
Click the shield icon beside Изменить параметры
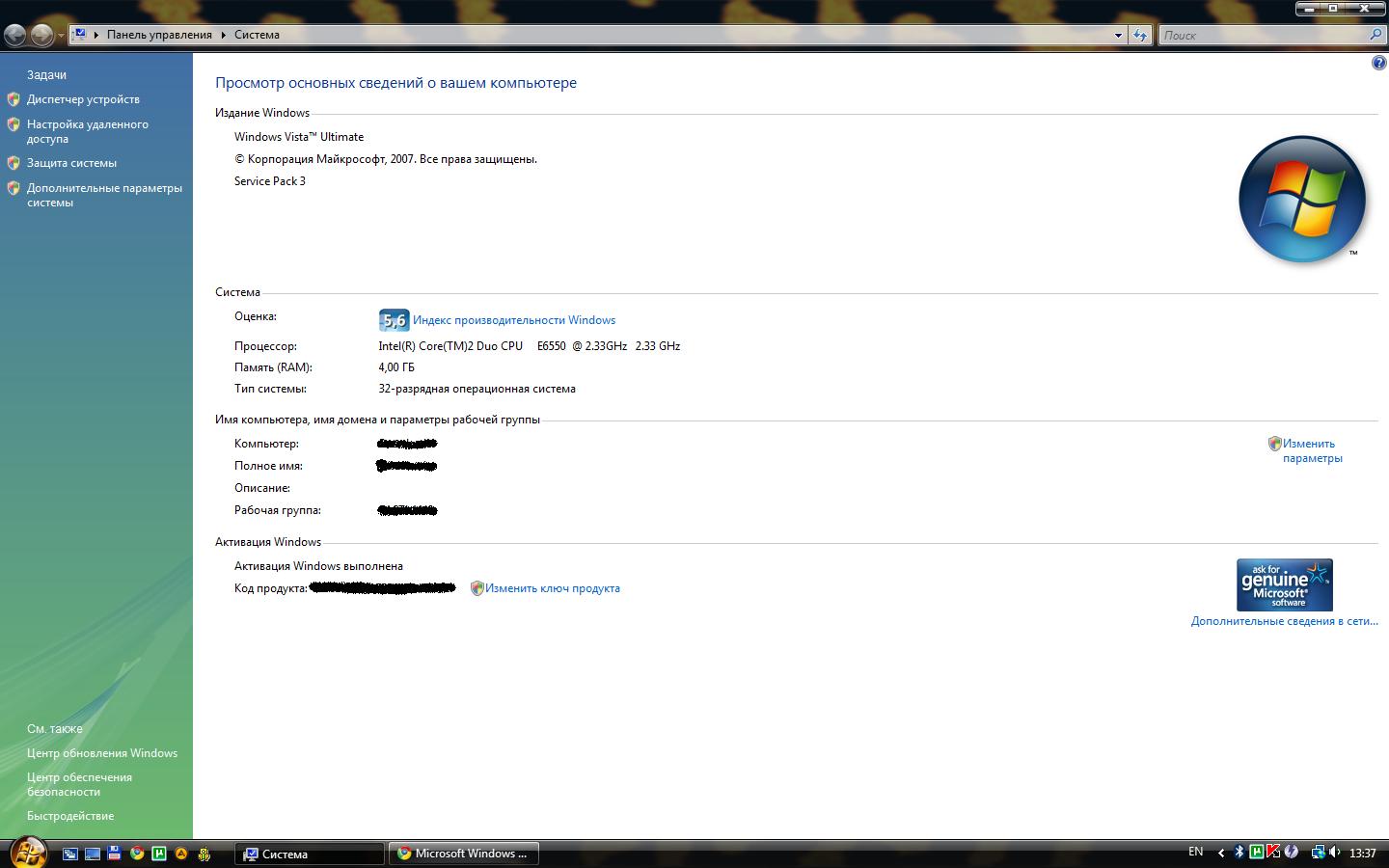(1274, 444)
